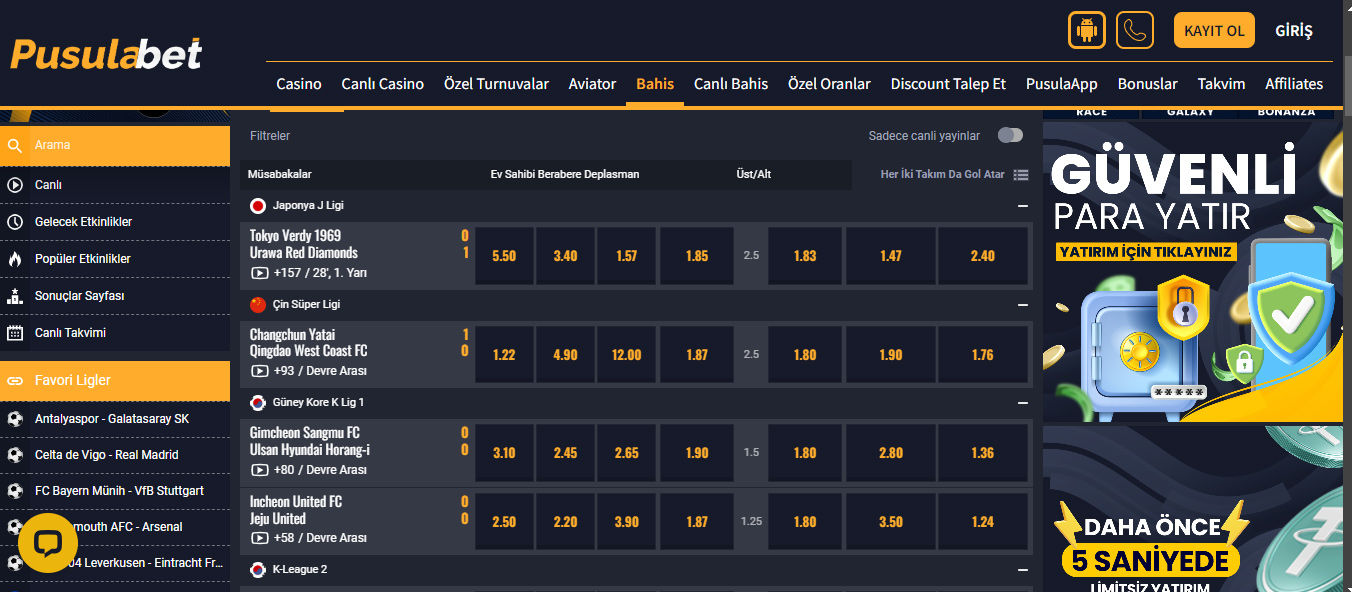Viewport: 1352px width, 592px height.
Task: Go to the Aviator menu item
Action: point(592,84)
